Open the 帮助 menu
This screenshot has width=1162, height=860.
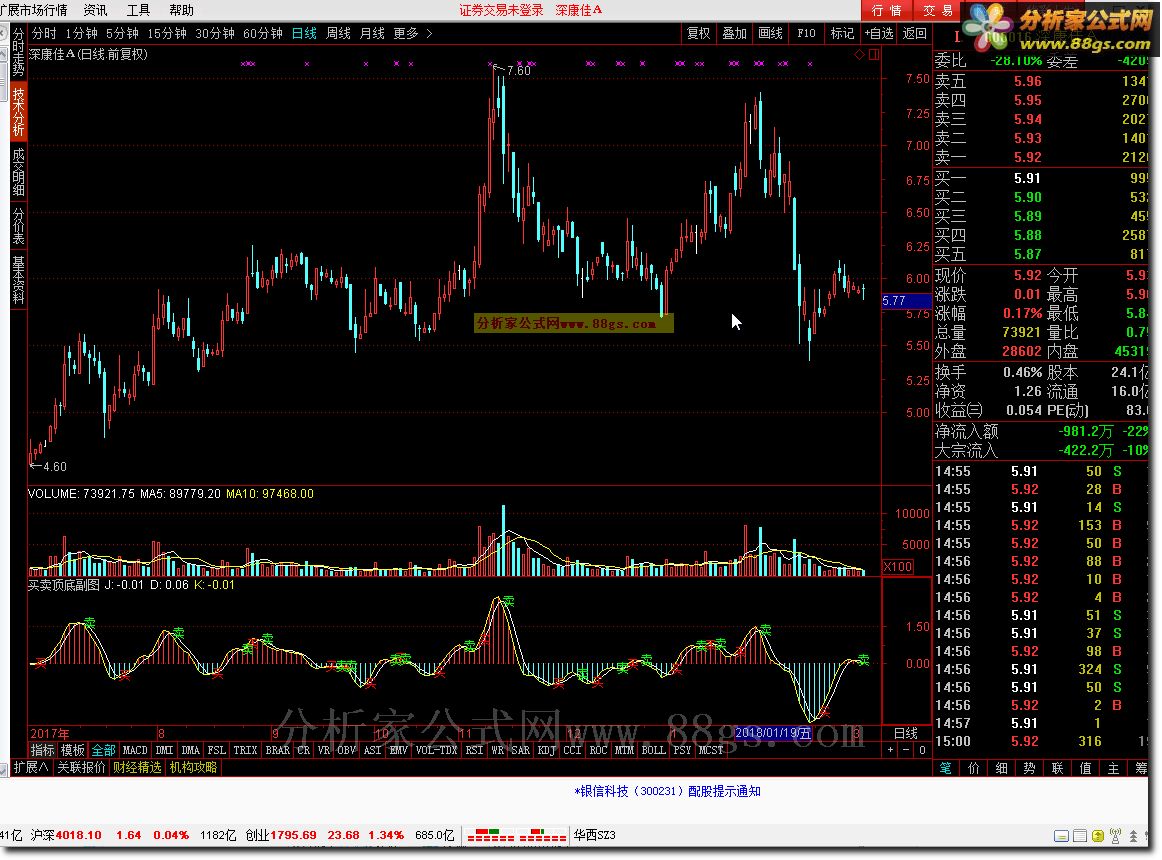pyautogui.click(x=182, y=10)
